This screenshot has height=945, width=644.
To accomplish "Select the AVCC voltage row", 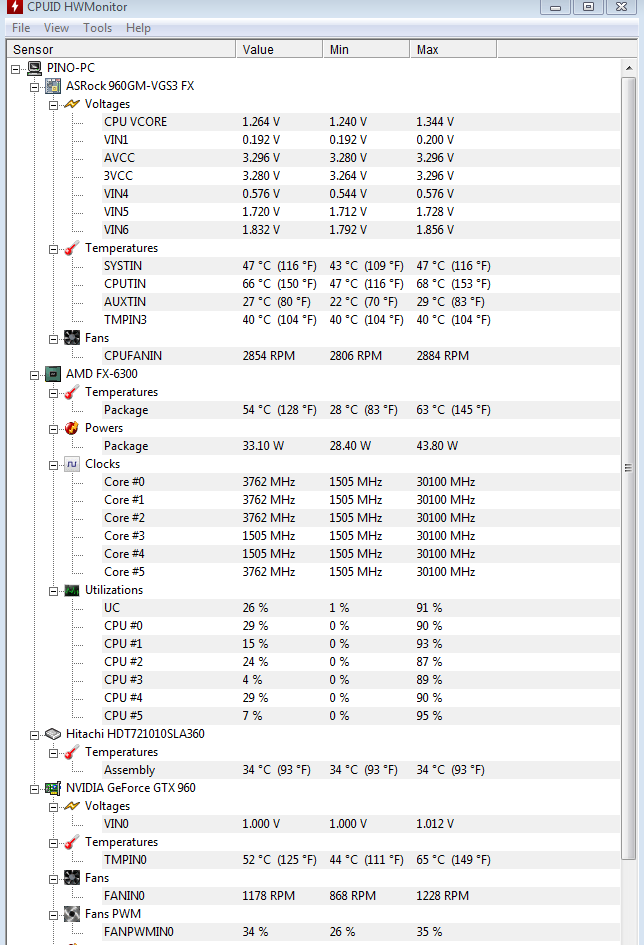I will pyautogui.click(x=361, y=158).
